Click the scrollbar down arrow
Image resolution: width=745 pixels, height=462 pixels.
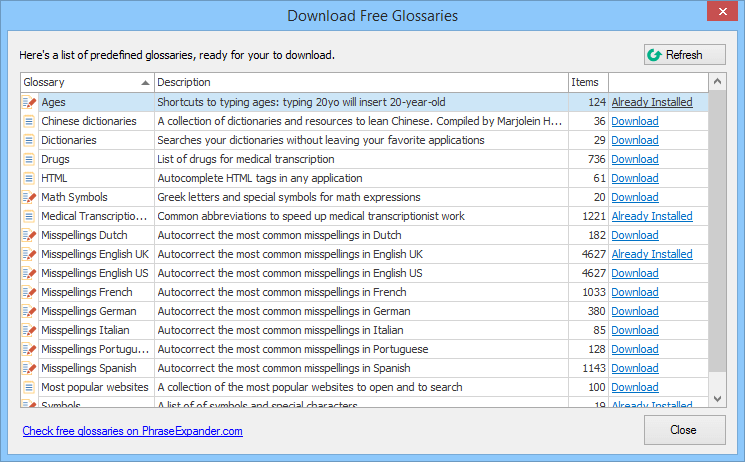coord(717,399)
